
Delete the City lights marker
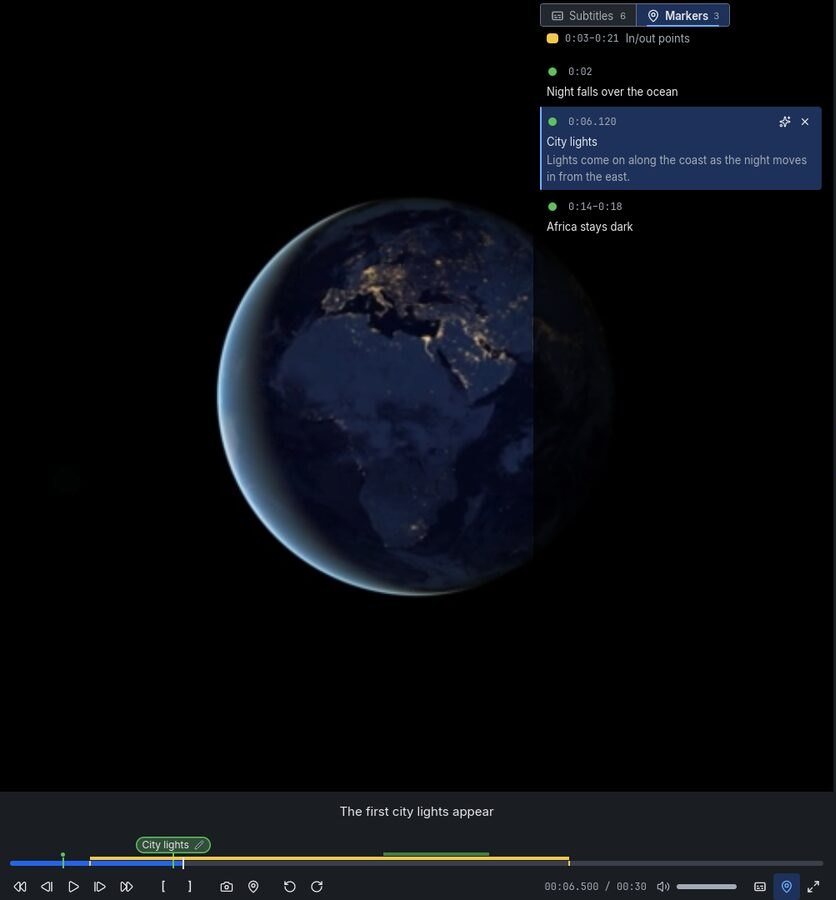click(804, 122)
